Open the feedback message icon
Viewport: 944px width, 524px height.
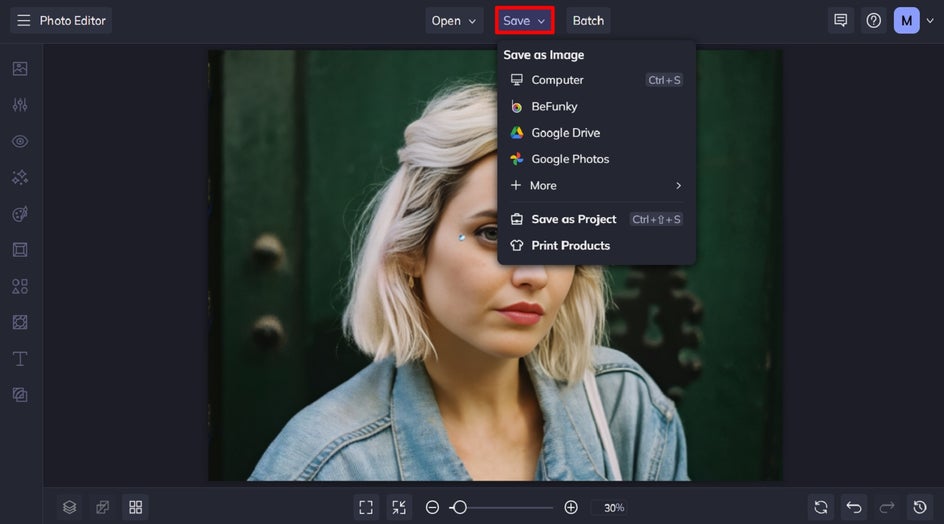pos(840,20)
